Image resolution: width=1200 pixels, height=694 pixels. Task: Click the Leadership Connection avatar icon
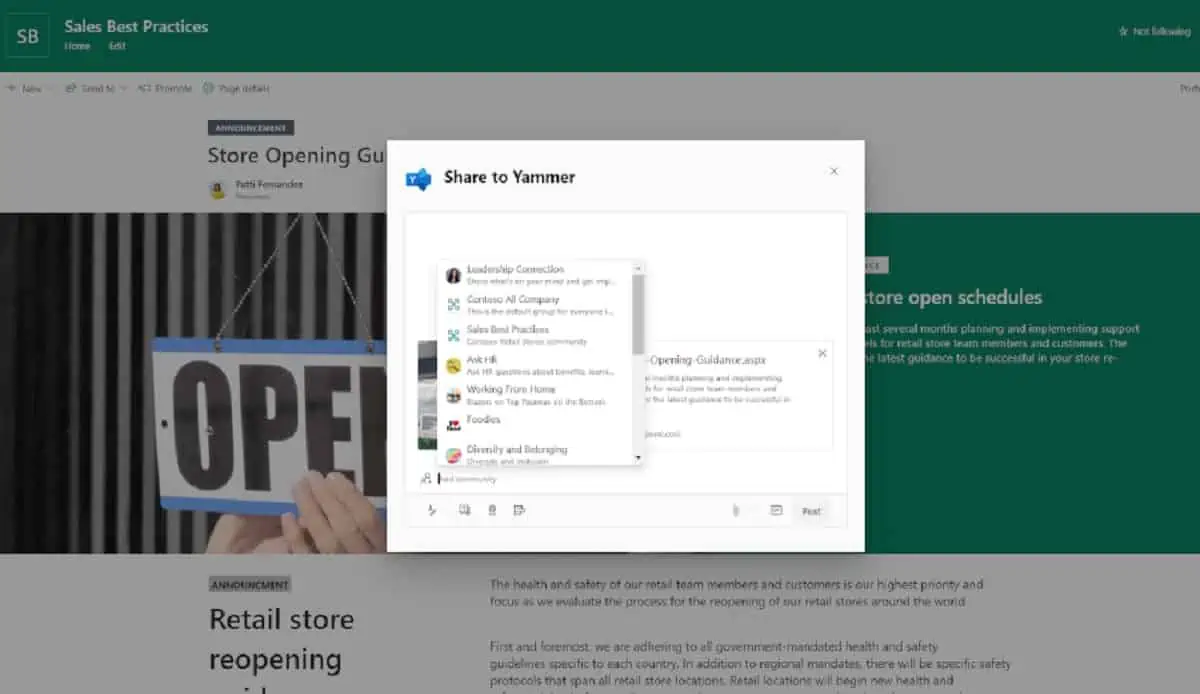453,275
